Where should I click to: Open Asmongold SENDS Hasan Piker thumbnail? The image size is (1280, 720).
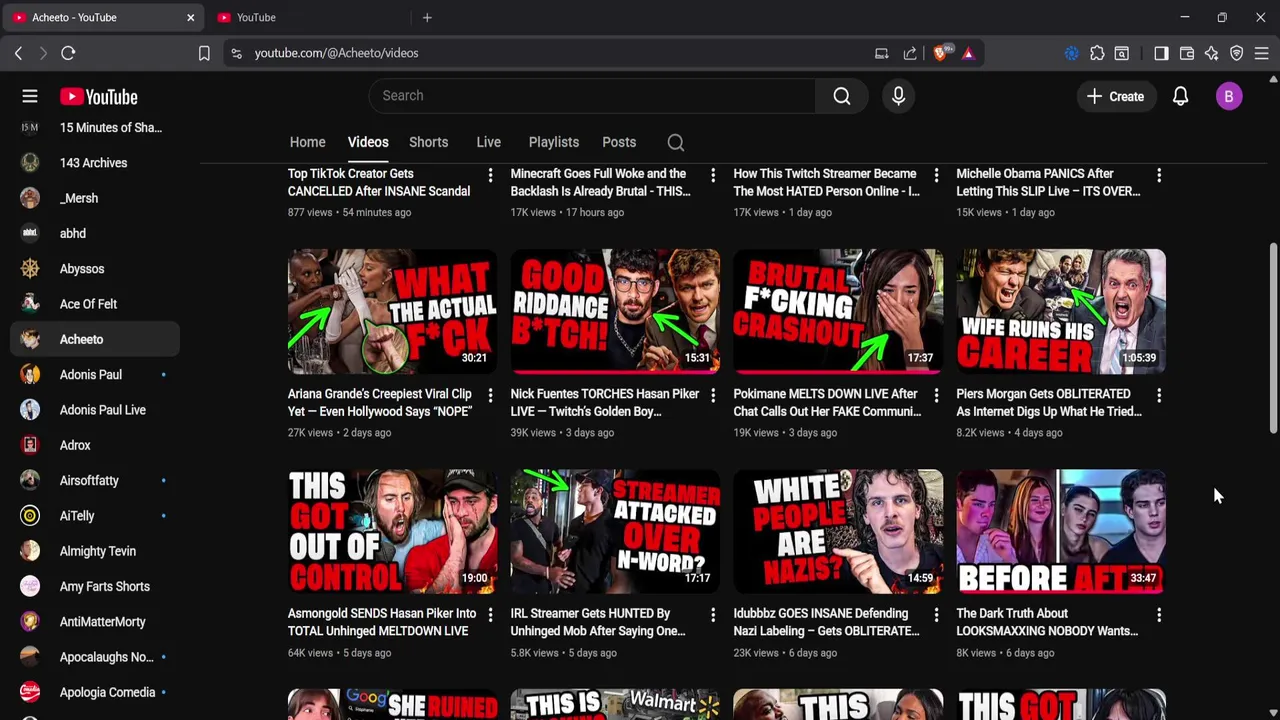pos(392,531)
